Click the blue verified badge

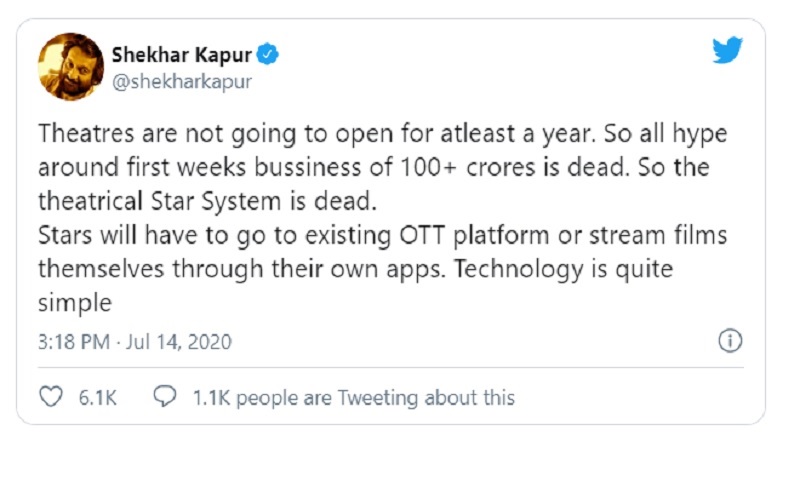pyautogui.click(x=268, y=53)
